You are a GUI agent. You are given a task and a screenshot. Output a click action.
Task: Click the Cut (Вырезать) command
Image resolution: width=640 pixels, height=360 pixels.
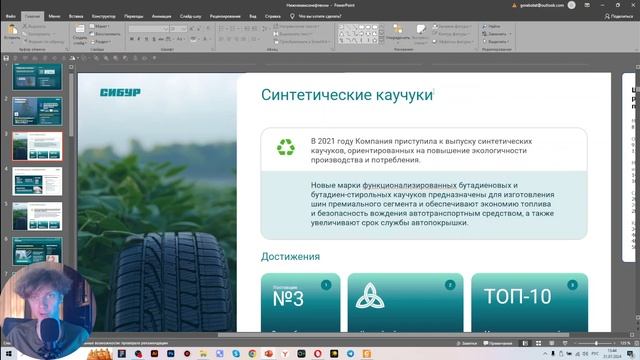[x=34, y=27]
